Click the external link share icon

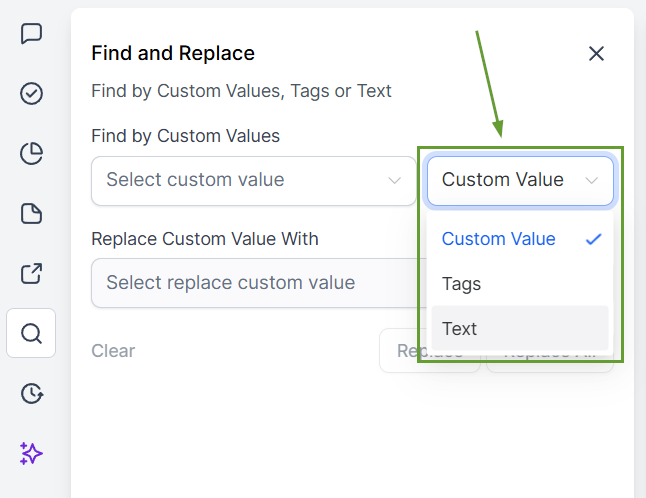[x=31, y=273]
